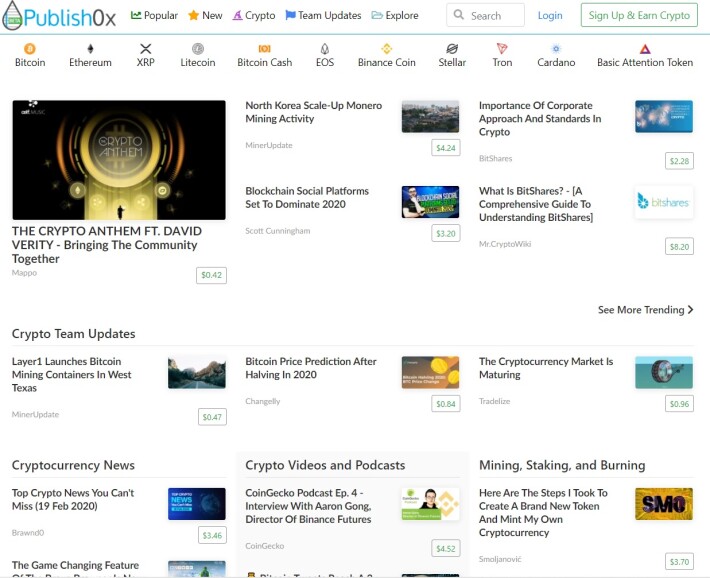This screenshot has width=710, height=578.
Task: Click the $3.46 tip badge
Action: [212, 535]
